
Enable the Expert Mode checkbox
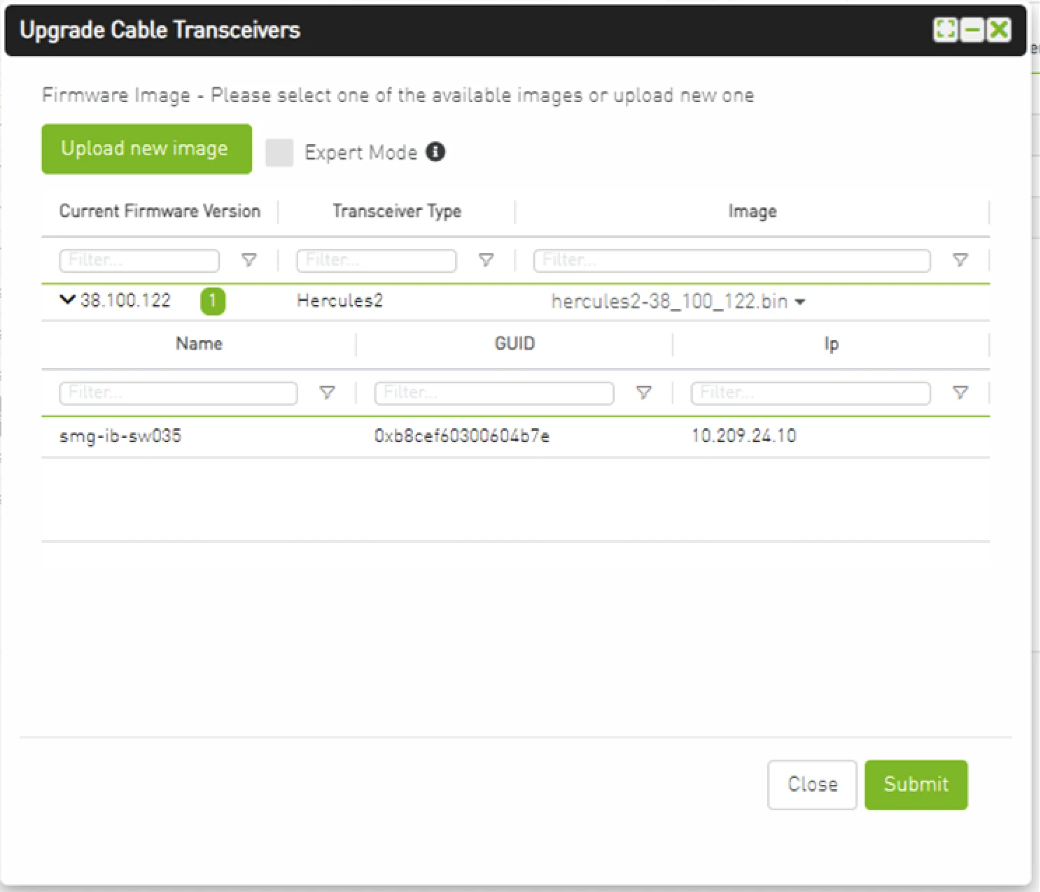pos(279,153)
